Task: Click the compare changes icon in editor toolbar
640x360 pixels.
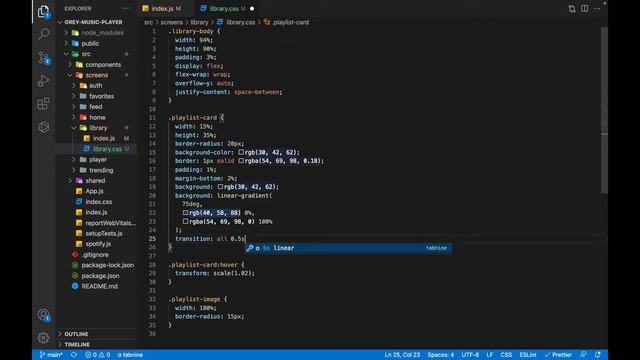Action: point(572,9)
